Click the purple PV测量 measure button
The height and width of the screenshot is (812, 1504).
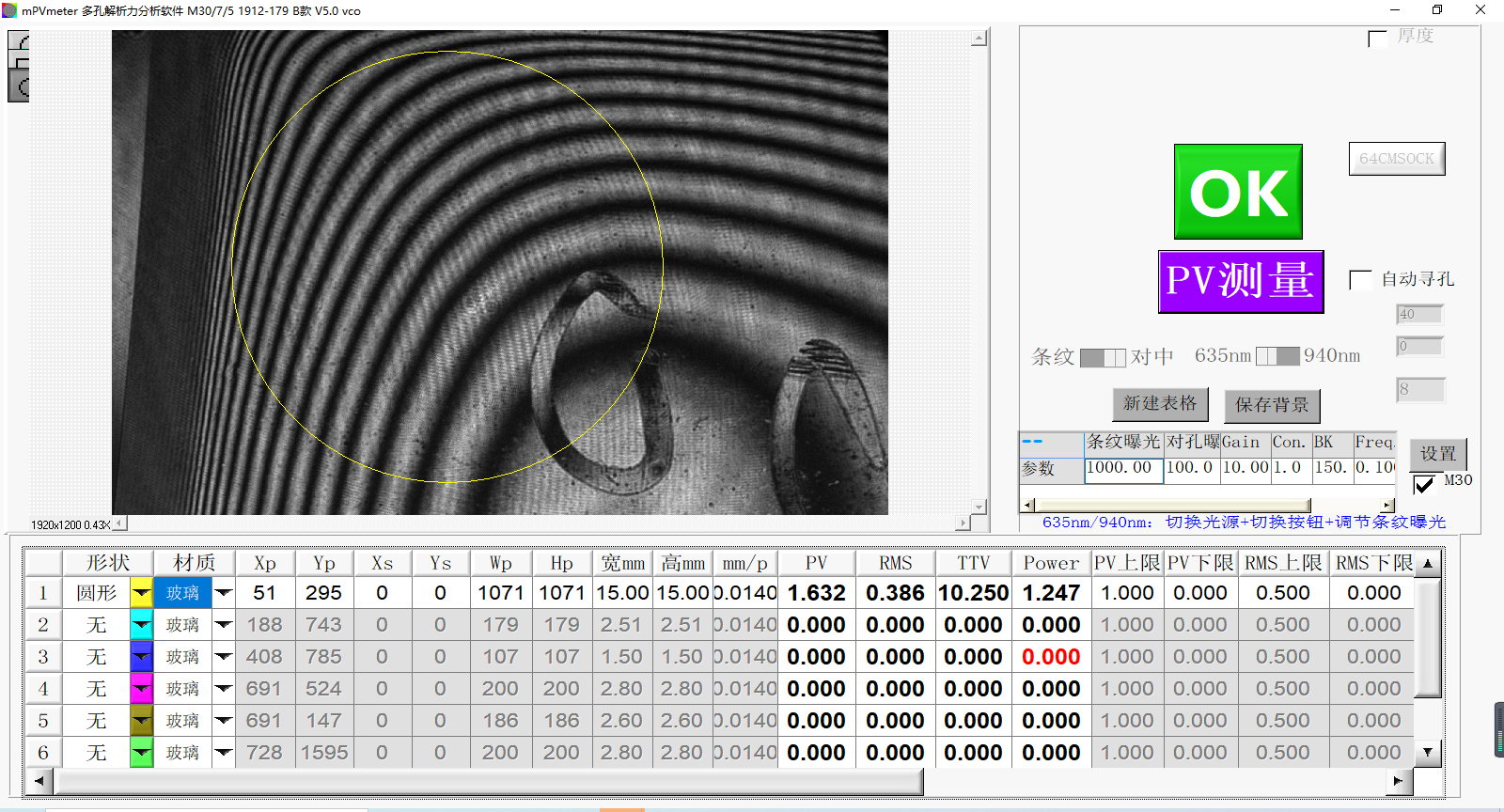coord(1241,281)
